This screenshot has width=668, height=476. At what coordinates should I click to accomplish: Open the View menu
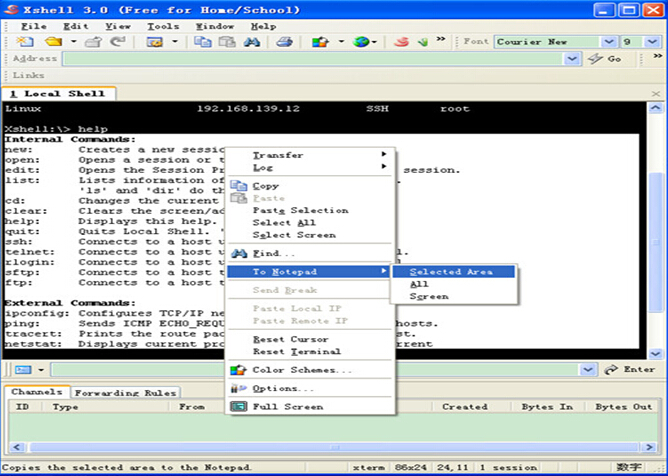click(118, 26)
